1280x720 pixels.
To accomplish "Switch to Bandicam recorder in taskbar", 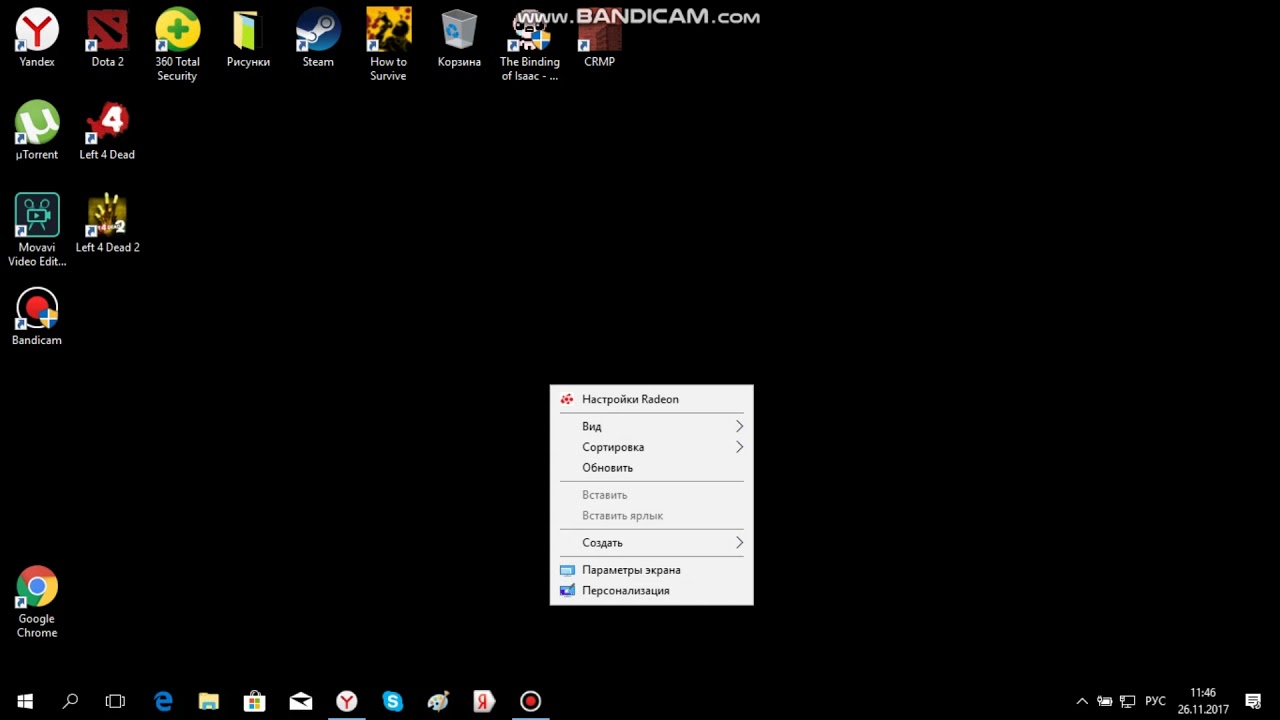I will point(531,701).
